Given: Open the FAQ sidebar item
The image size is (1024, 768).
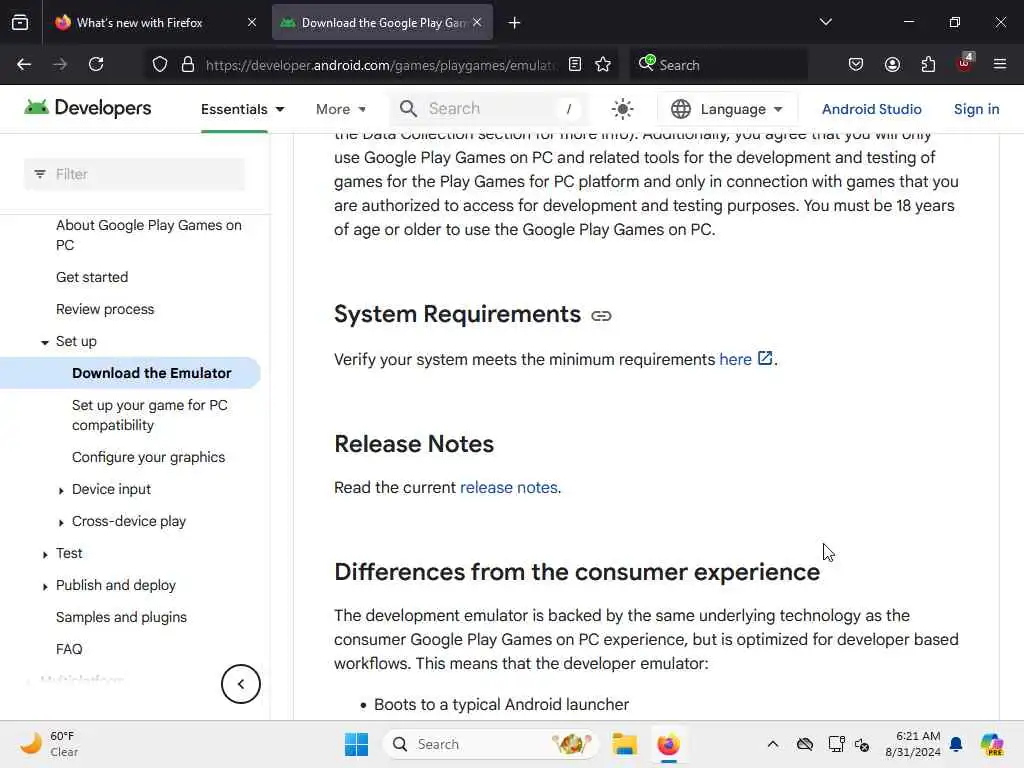Looking at the screenshot, I should pyautogui.click(x=69, y=649).
